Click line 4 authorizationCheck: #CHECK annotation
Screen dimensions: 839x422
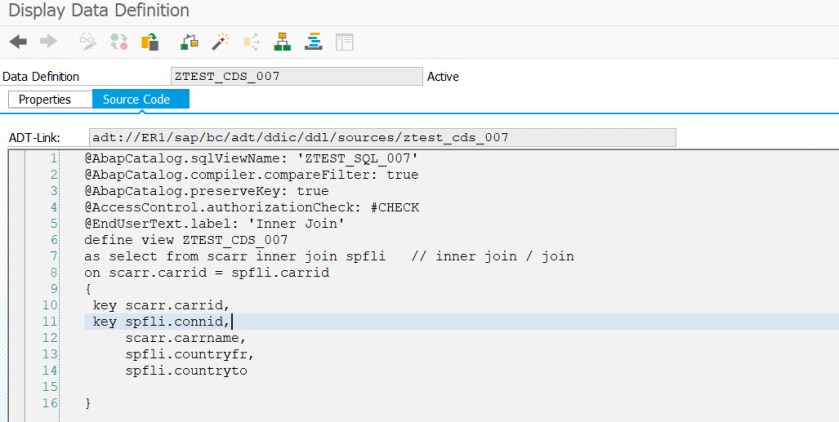pyautogui.click(x=251, y=208)
